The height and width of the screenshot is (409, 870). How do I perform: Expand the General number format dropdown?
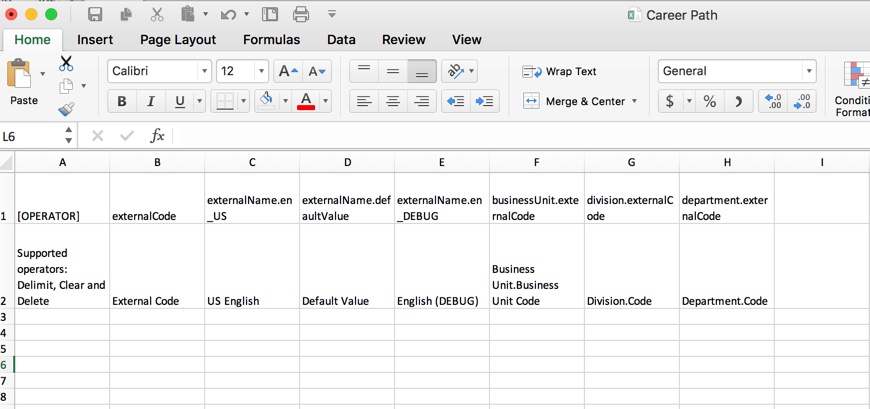click(809, 71)
